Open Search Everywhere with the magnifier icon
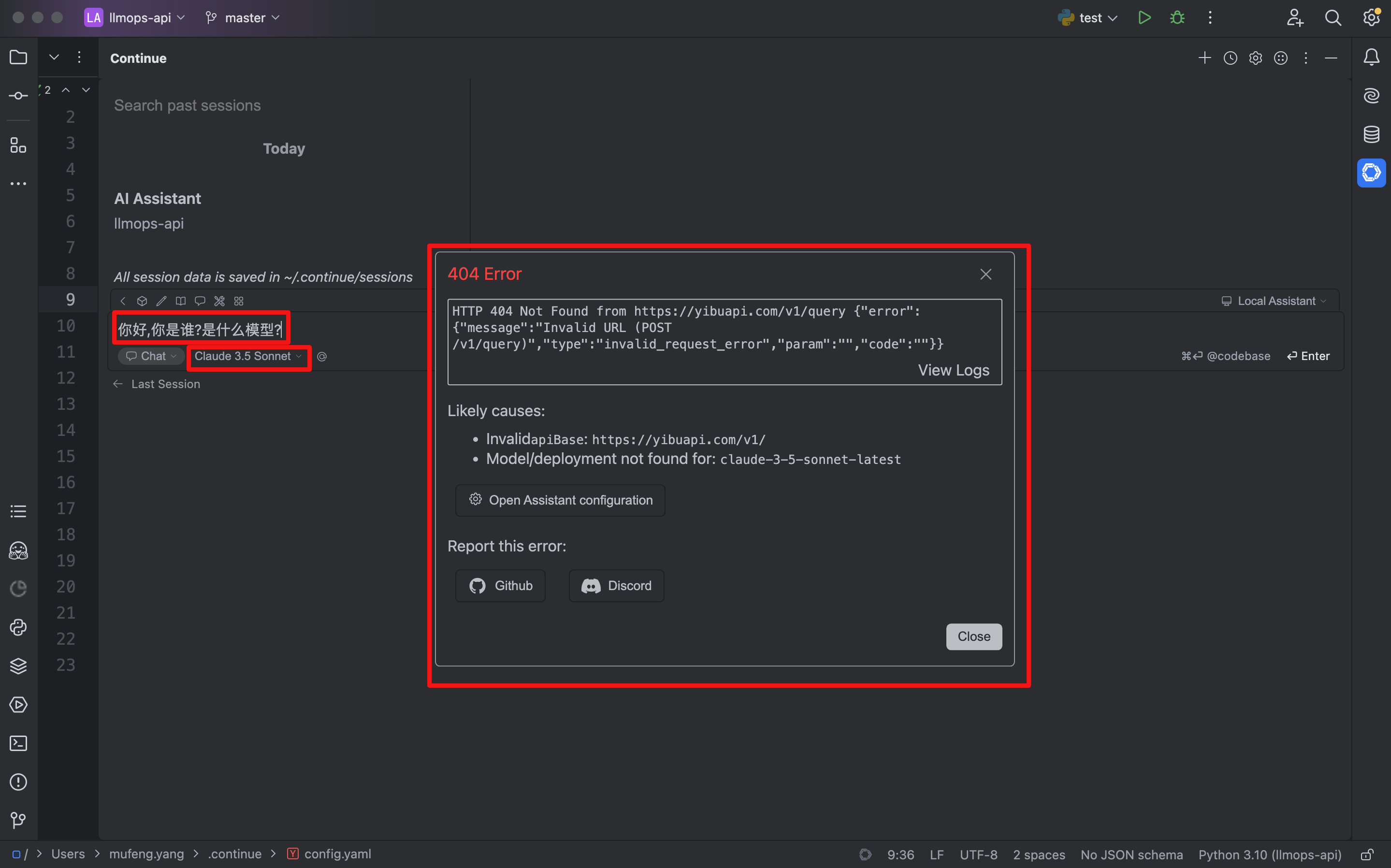 coord(1333,18)
